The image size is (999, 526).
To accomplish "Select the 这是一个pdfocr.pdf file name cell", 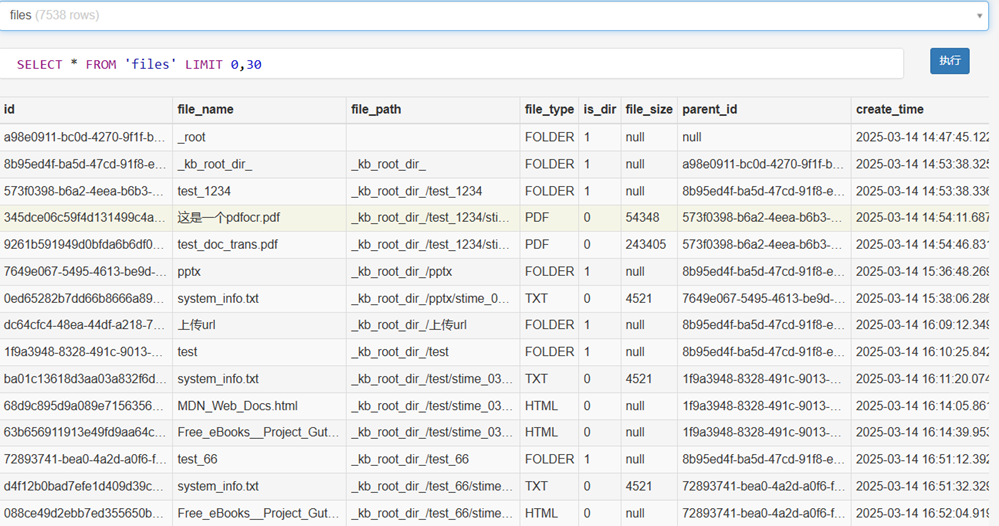I will pos(229,217).
